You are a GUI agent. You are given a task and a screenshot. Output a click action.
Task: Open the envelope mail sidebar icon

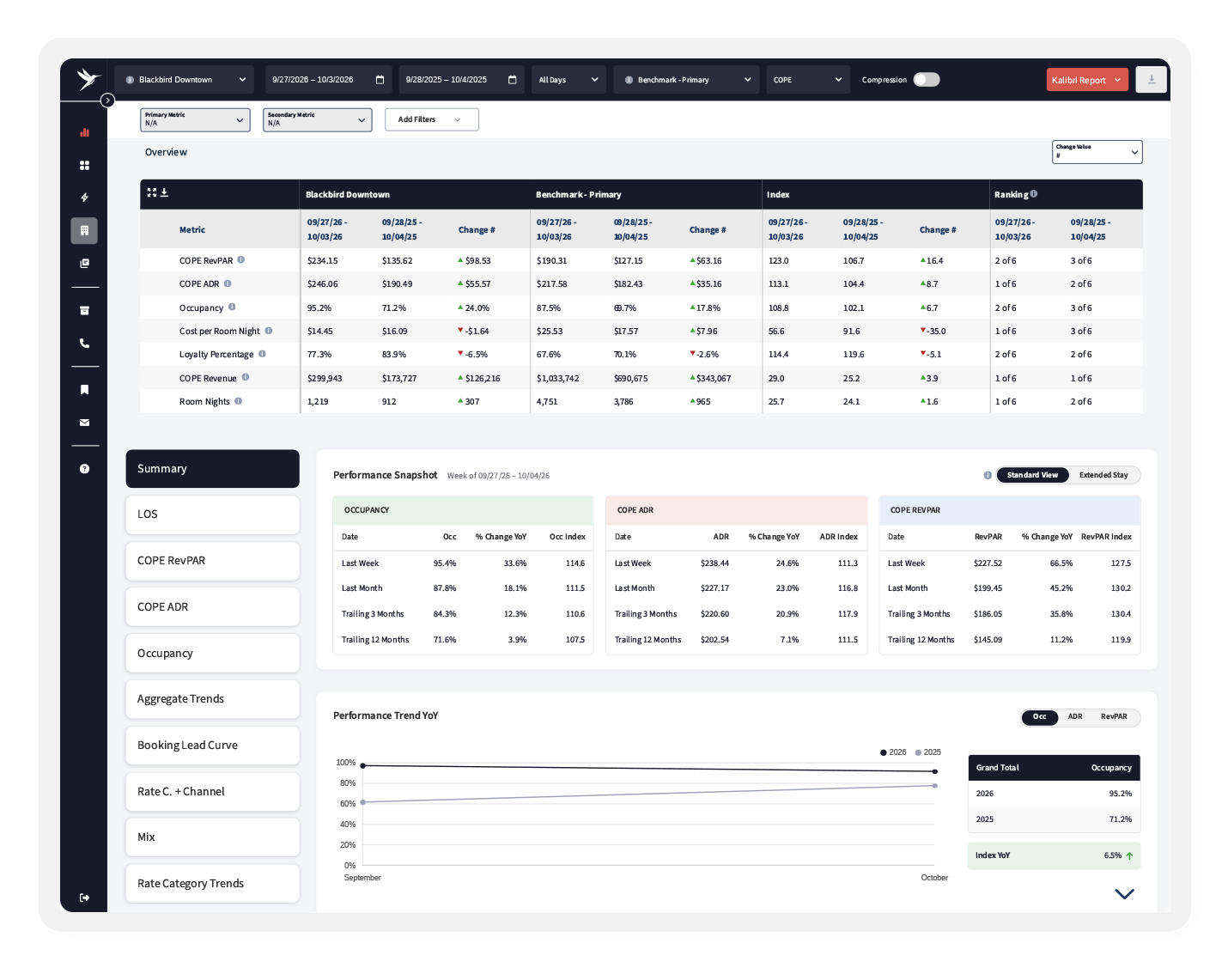pos(84,423)
